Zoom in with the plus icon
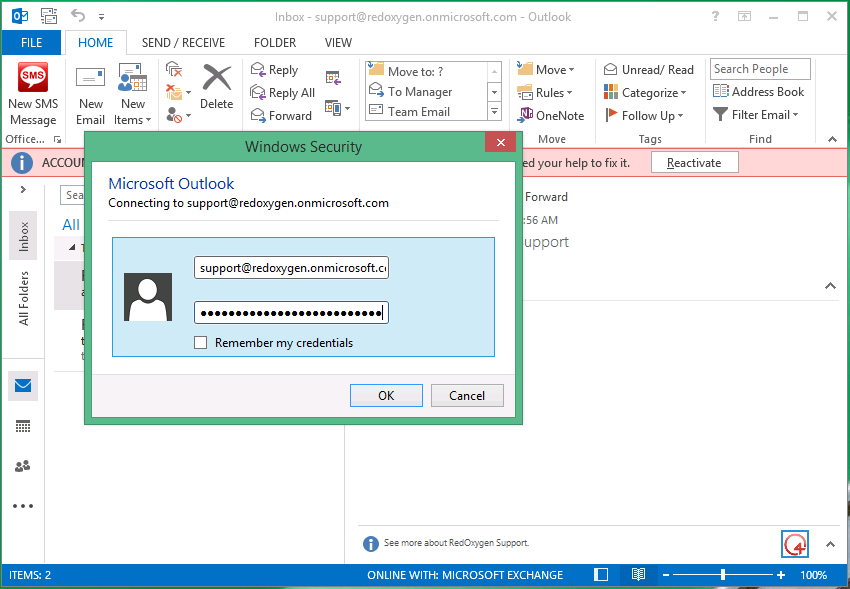 (x=781, y=575)
